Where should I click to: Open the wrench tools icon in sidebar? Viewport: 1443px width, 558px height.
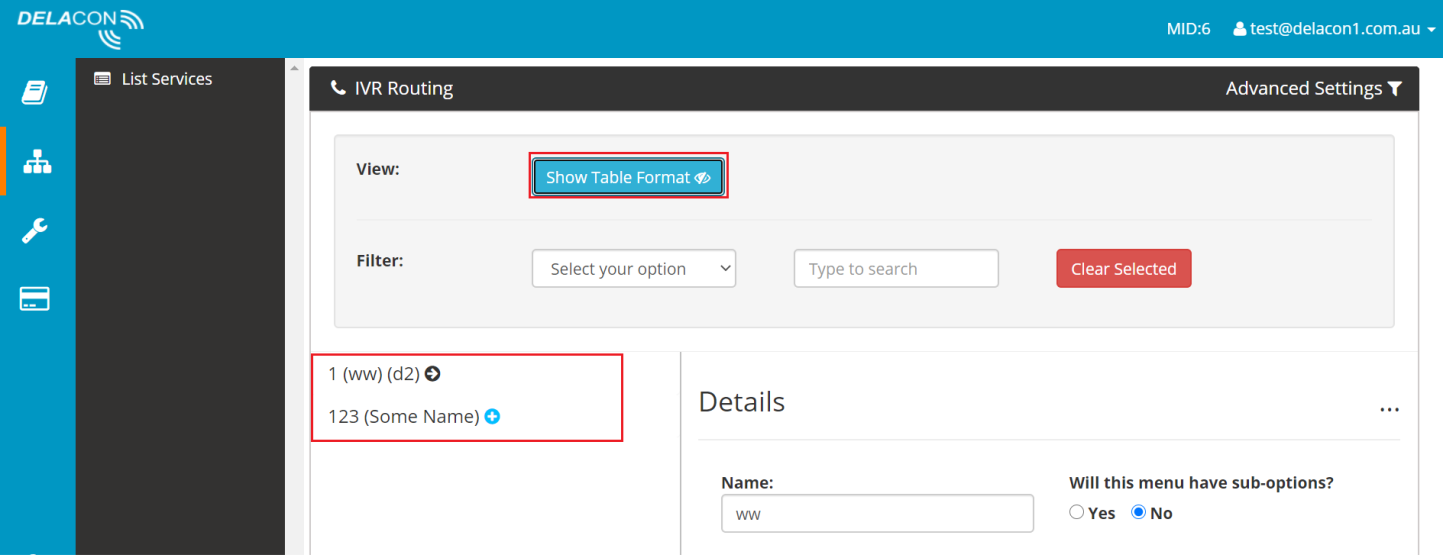pos(35,230)
